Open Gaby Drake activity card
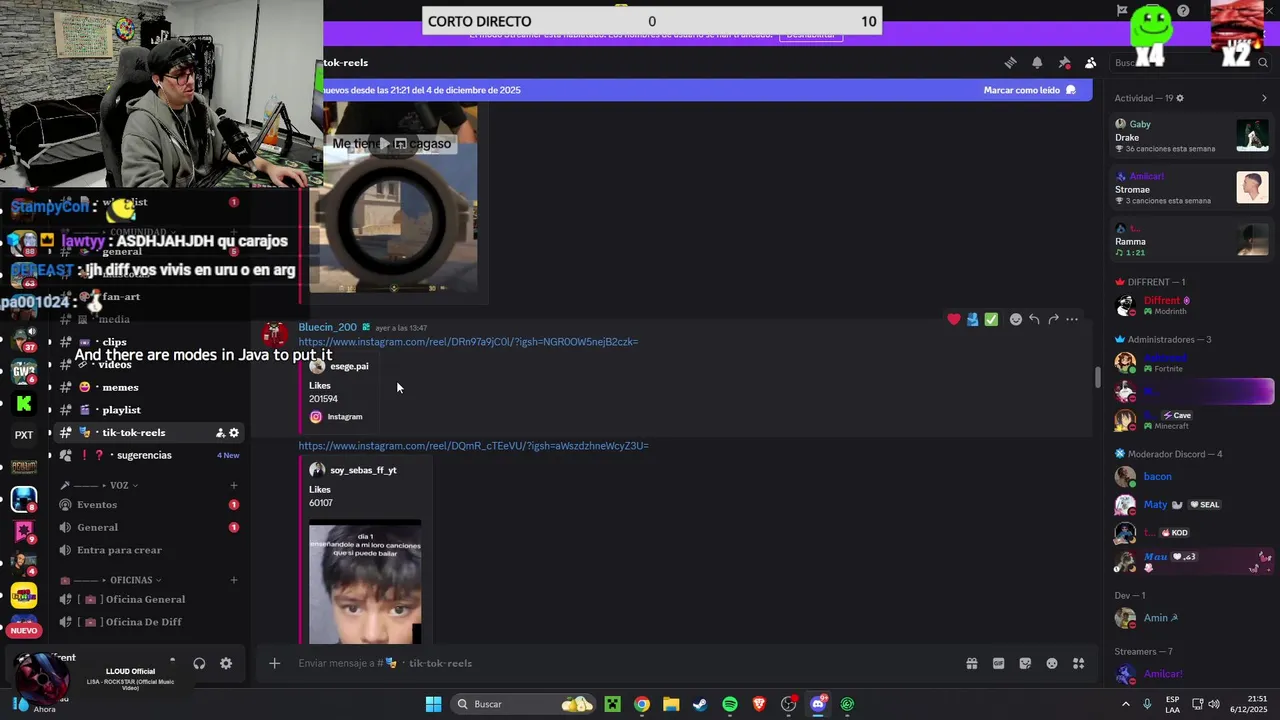Viewport: 1280px width, 720px height. point(1192,136)
